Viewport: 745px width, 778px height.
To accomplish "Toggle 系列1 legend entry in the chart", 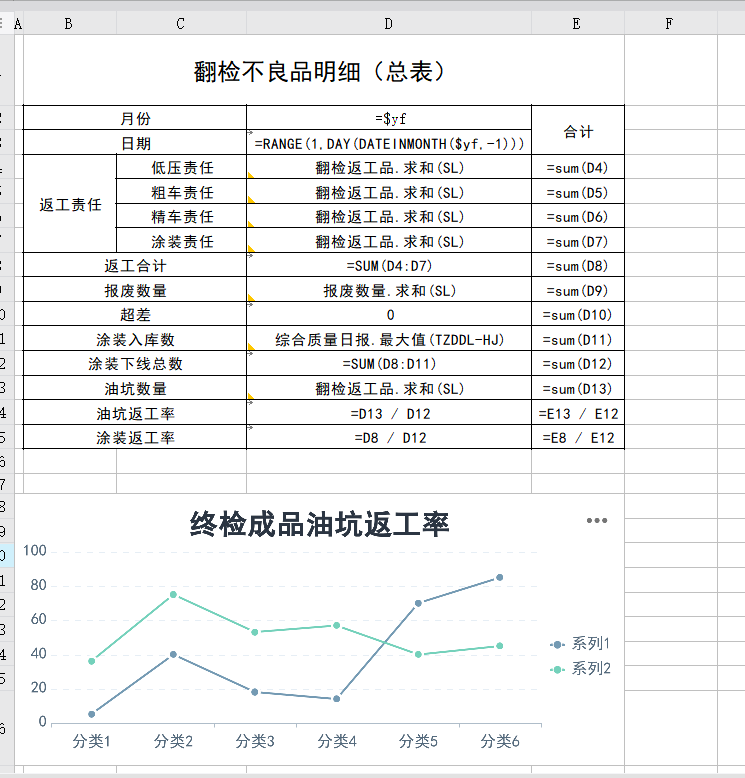I will [580, 644].
